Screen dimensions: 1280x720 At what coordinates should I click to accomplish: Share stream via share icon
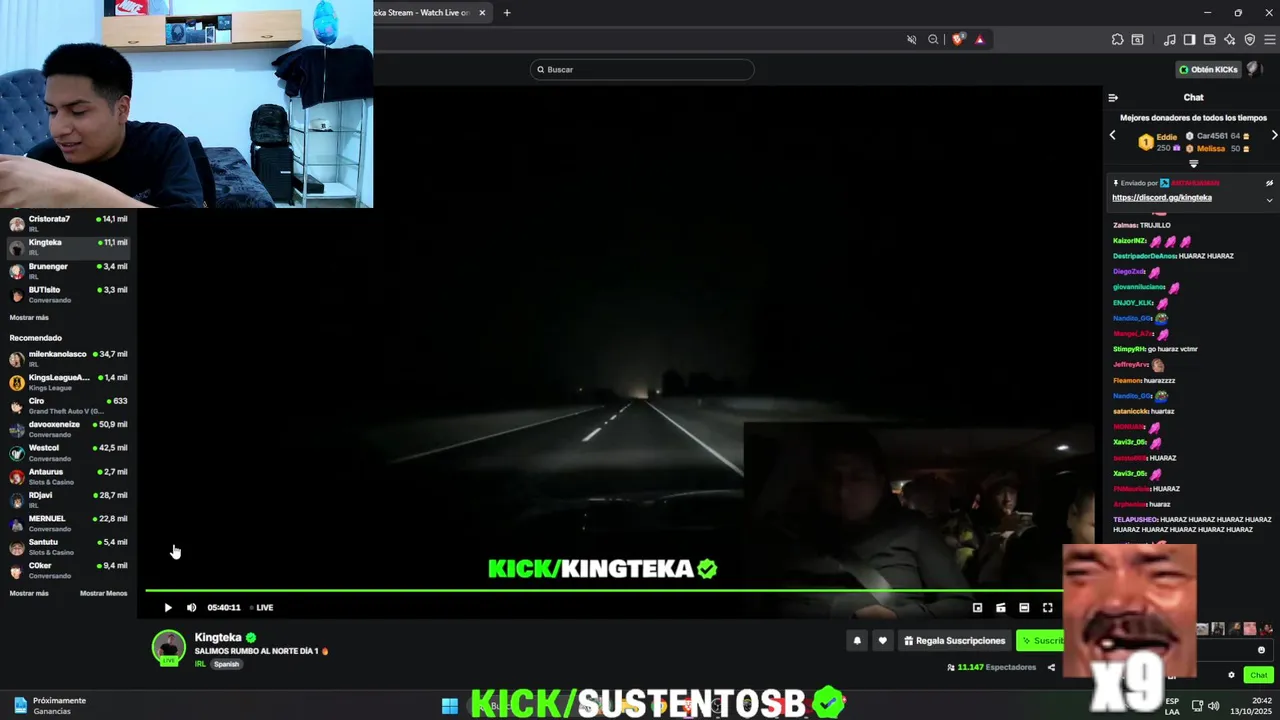pyautogui.click(x=1051, y=667)
